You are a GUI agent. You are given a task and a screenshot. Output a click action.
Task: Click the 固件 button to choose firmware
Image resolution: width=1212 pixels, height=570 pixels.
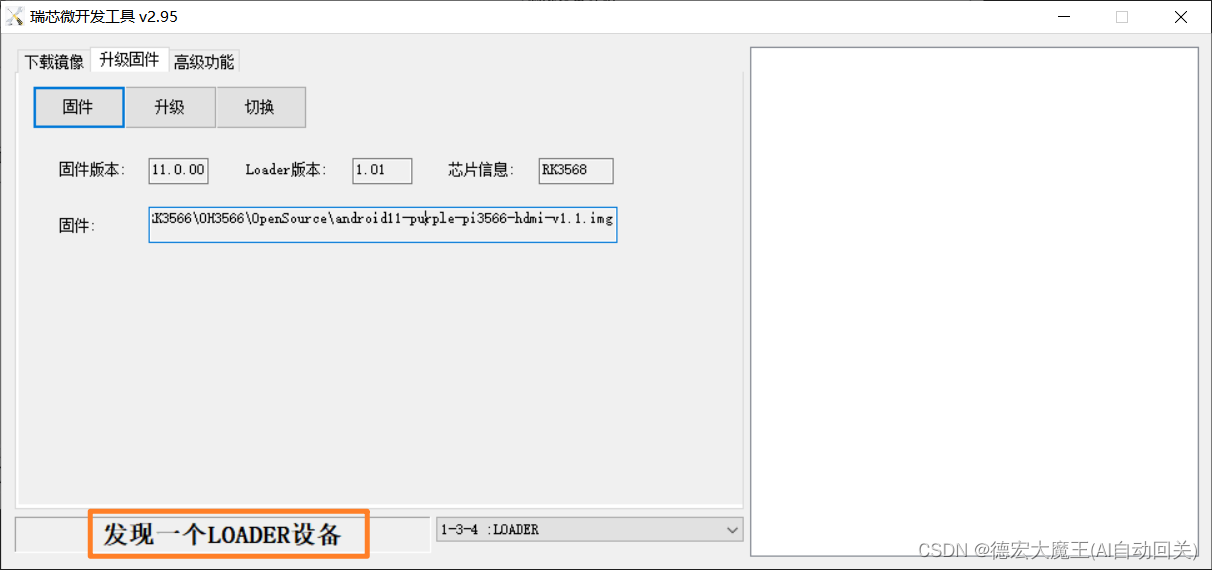[79, 107]
